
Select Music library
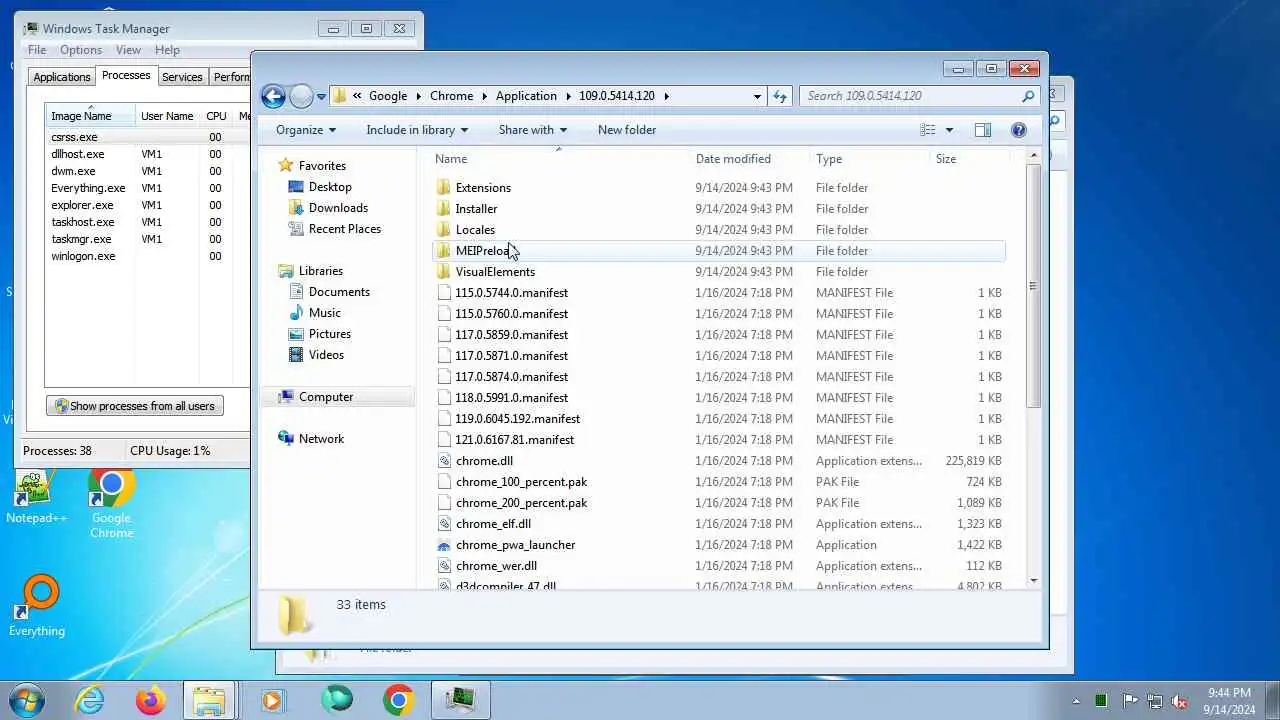click(325, 313)
